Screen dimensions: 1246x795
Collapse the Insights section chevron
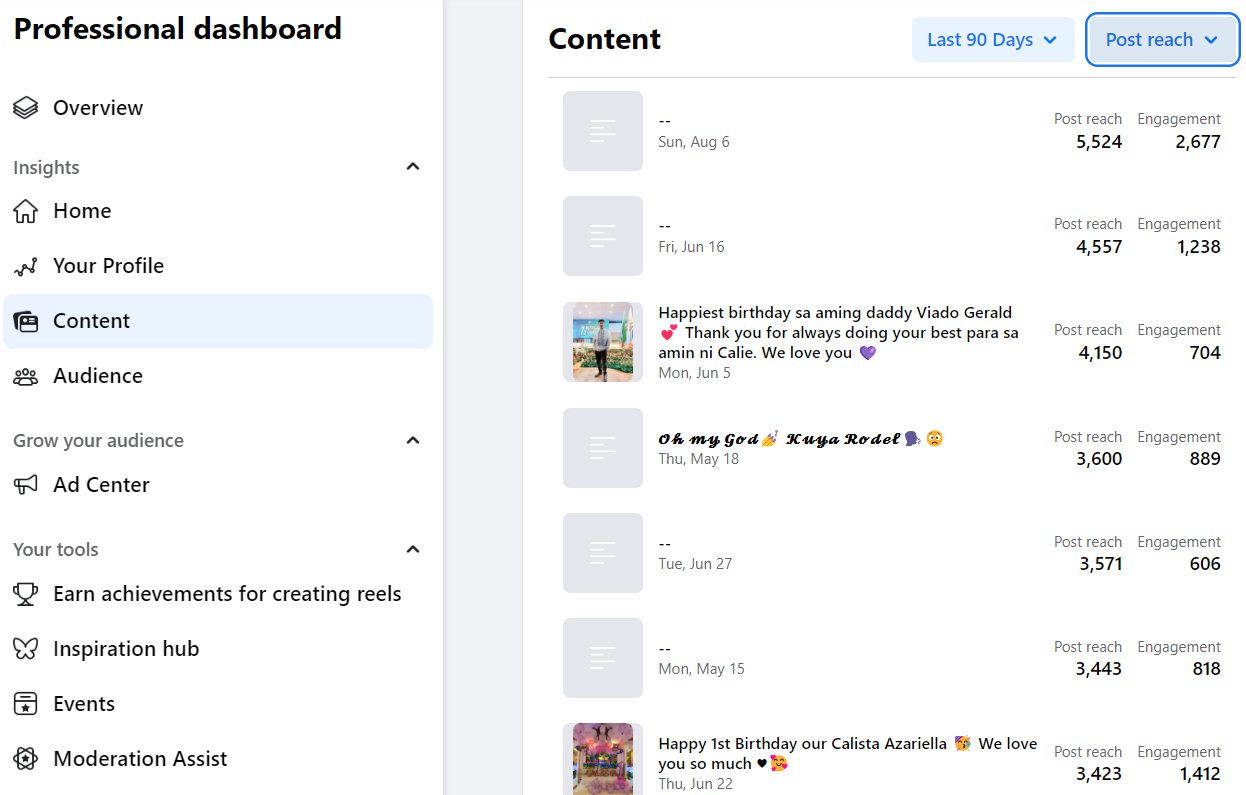(x=413, y=167)
